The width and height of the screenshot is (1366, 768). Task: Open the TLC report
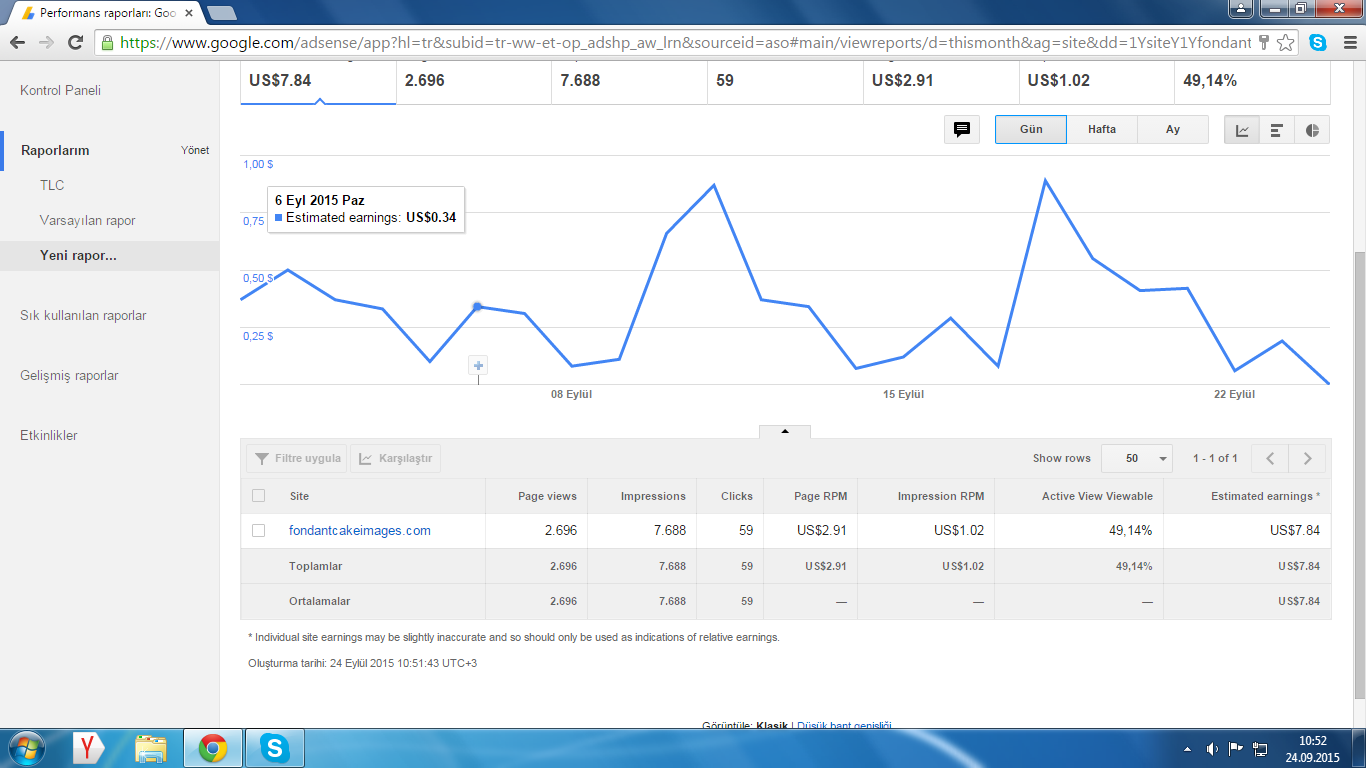[x=52, y=186]
